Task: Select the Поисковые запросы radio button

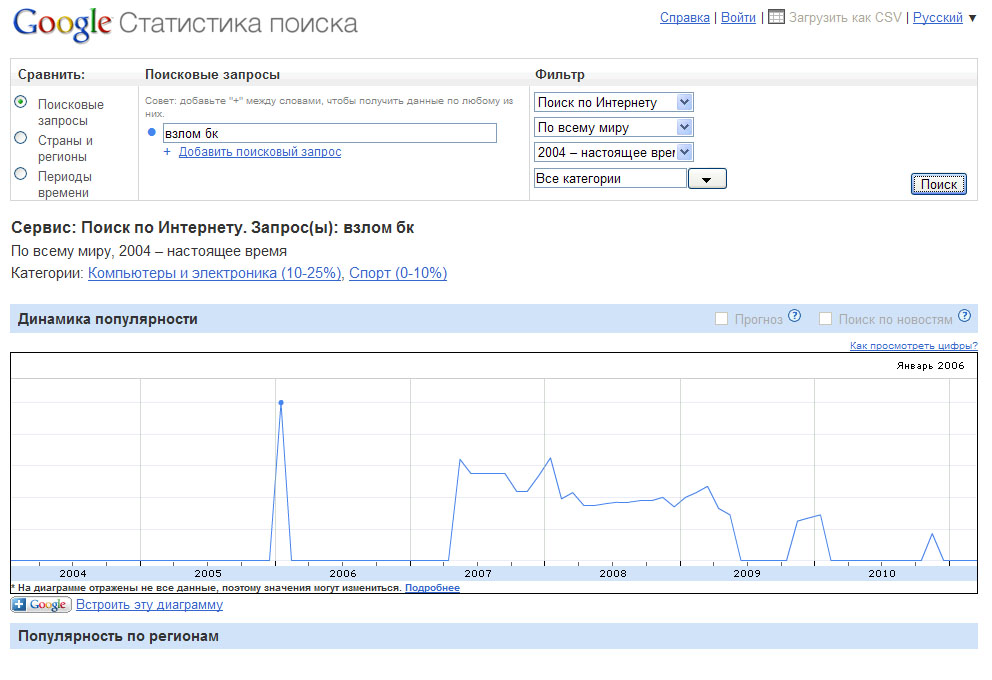Action: [x=21, y=101]
